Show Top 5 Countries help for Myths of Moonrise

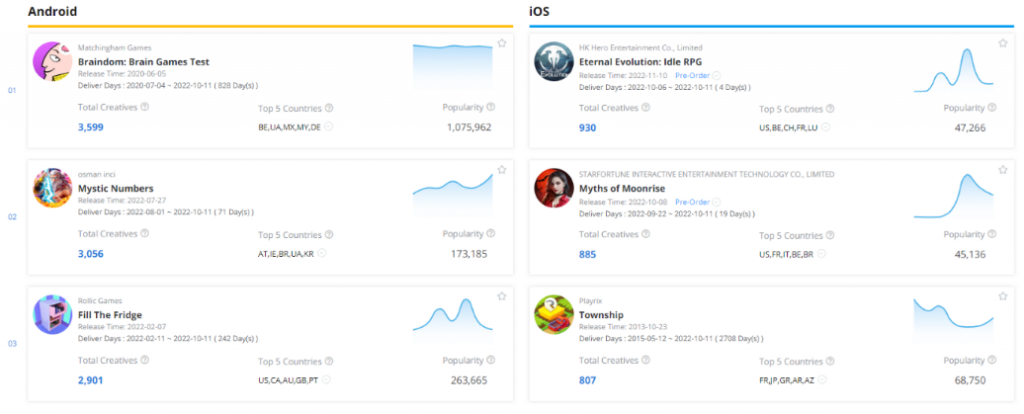pos(830,235)
